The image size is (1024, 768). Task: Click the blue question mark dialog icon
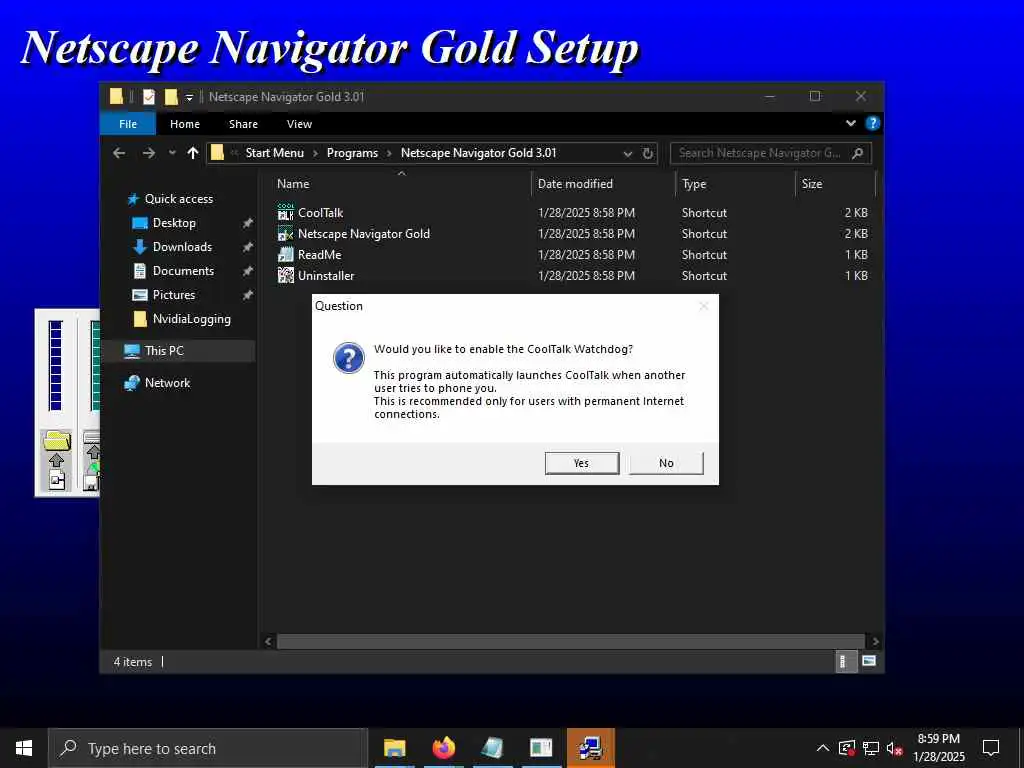coord(349,358)
